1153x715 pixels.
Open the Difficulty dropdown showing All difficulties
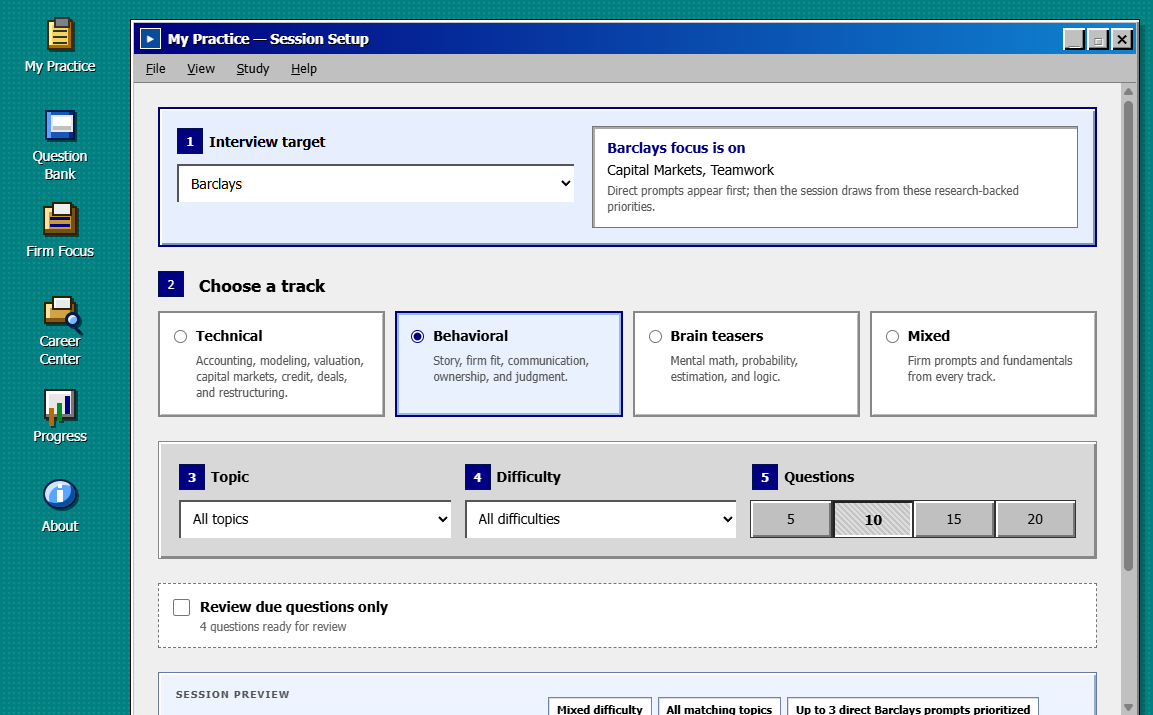click(601, 519)
